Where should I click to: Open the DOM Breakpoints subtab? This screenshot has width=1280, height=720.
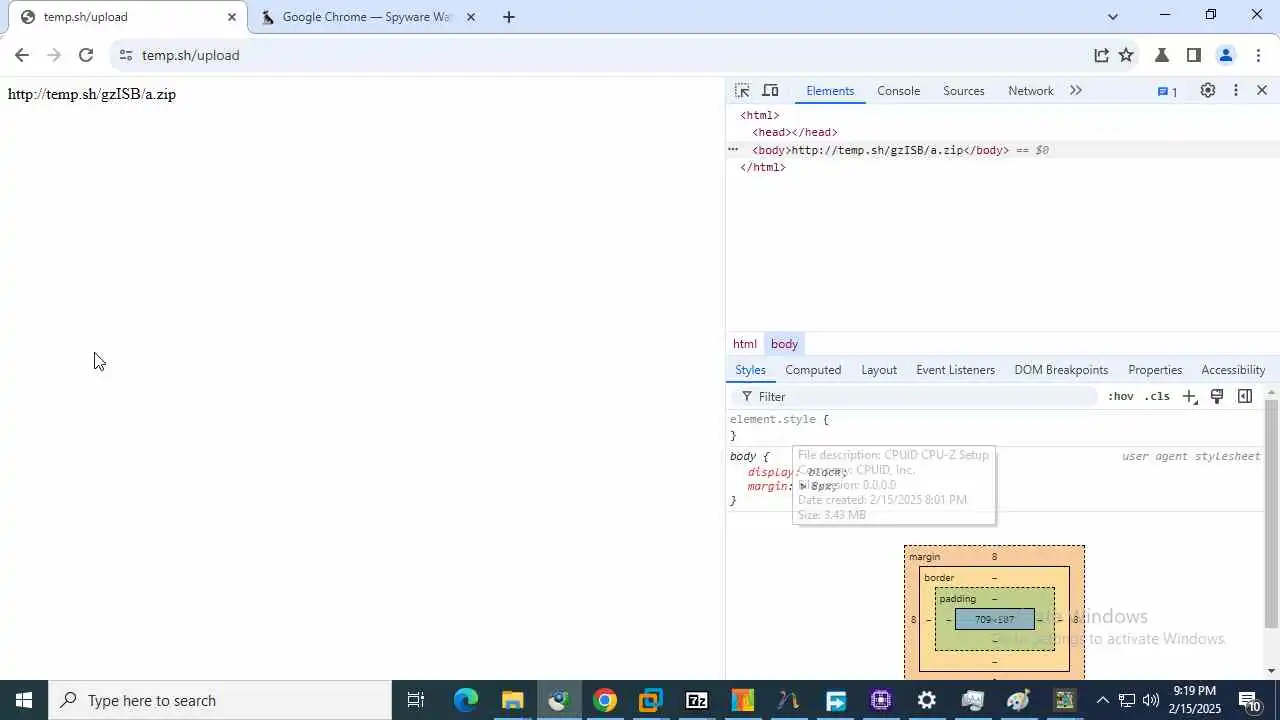coord(1061,370)
